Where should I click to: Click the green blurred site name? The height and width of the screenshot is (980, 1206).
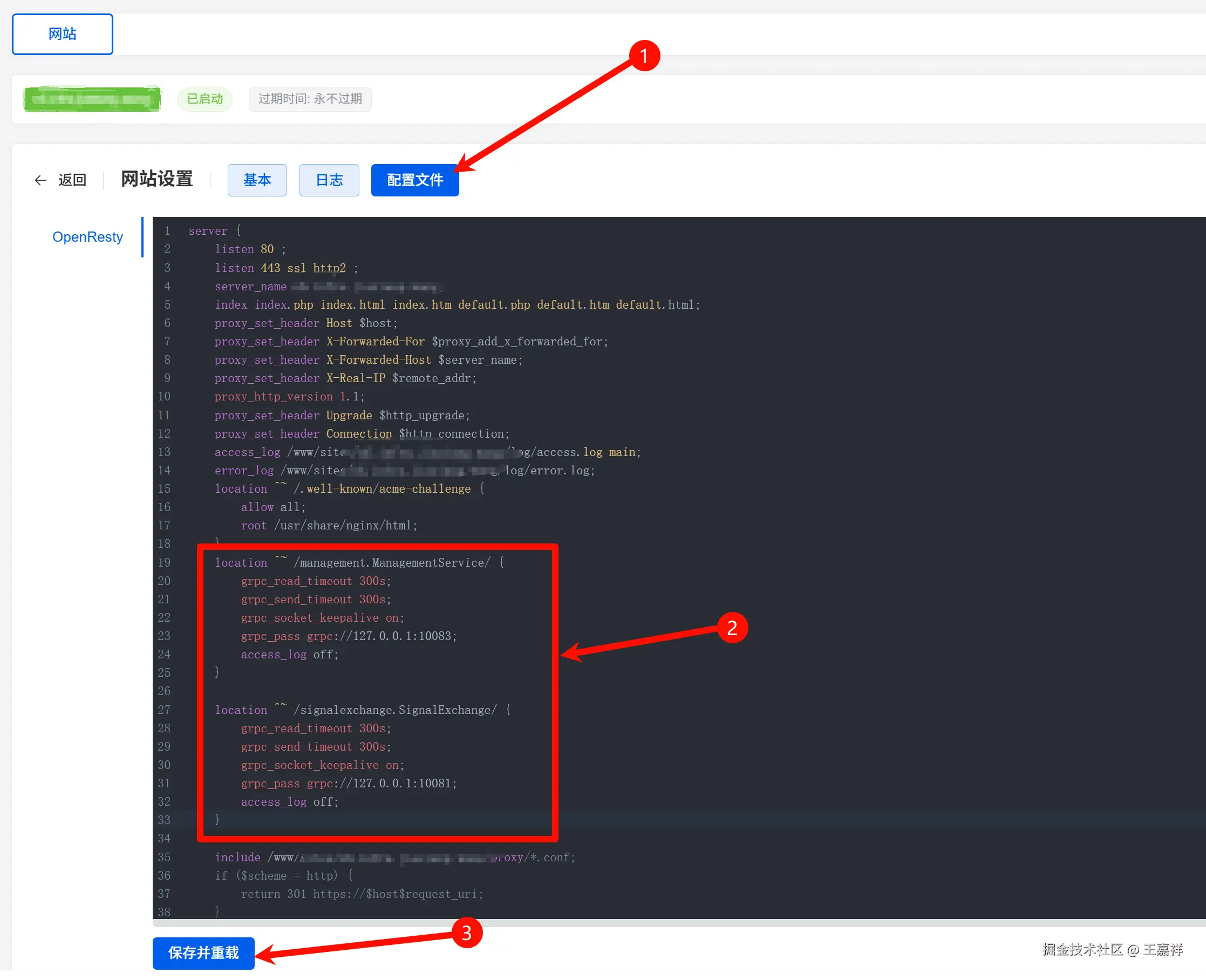[x=92, y=99]
